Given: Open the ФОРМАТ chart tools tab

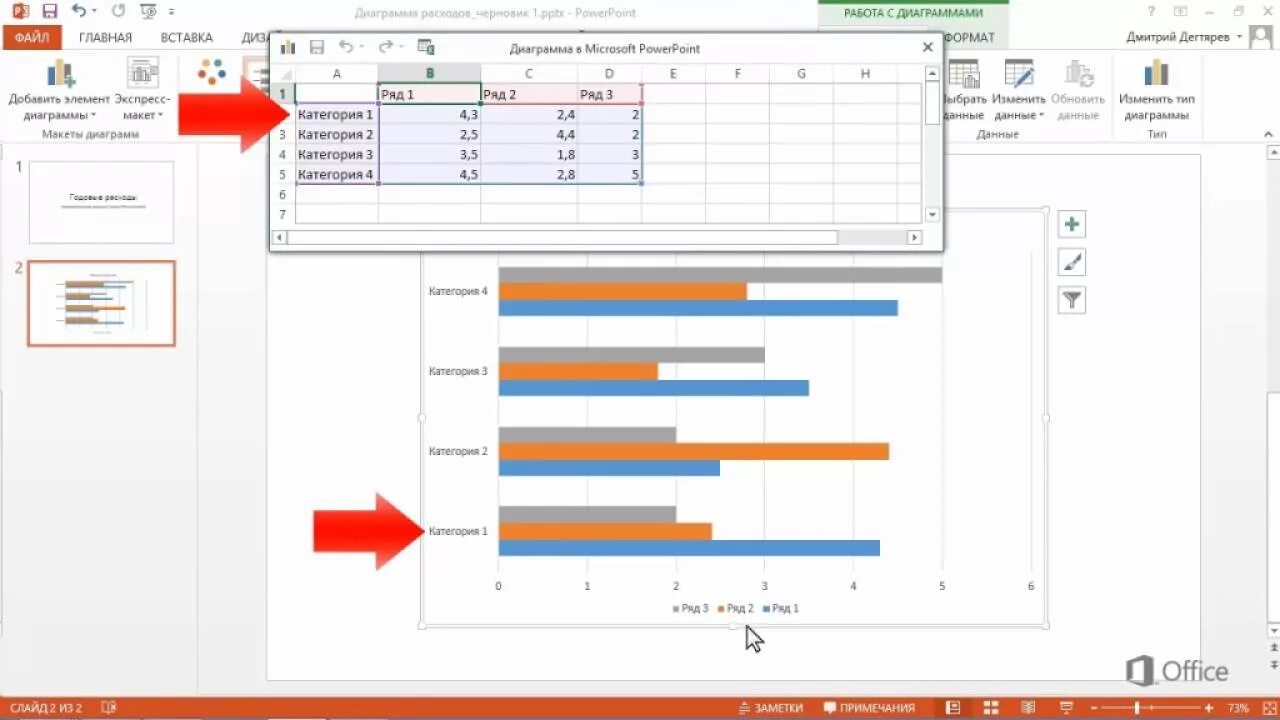Looking at the screenshot, I should [970, 38].
